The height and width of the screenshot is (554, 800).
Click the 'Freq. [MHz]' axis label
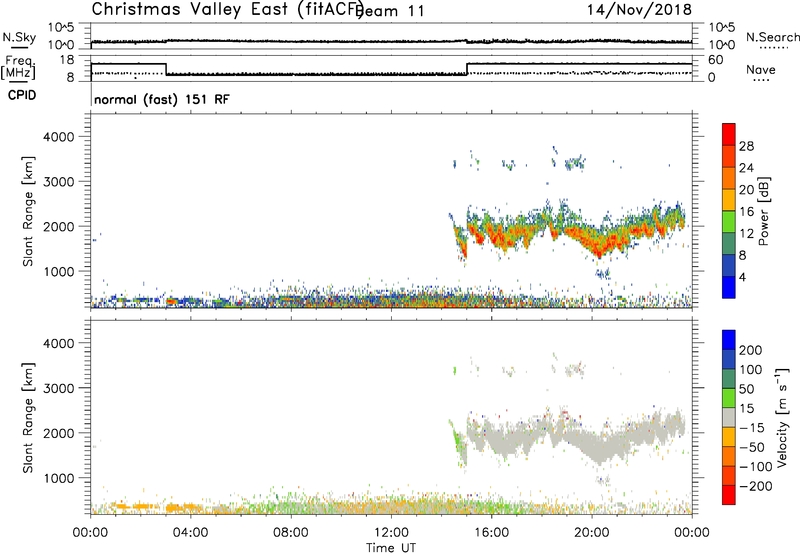pos(19,67)
